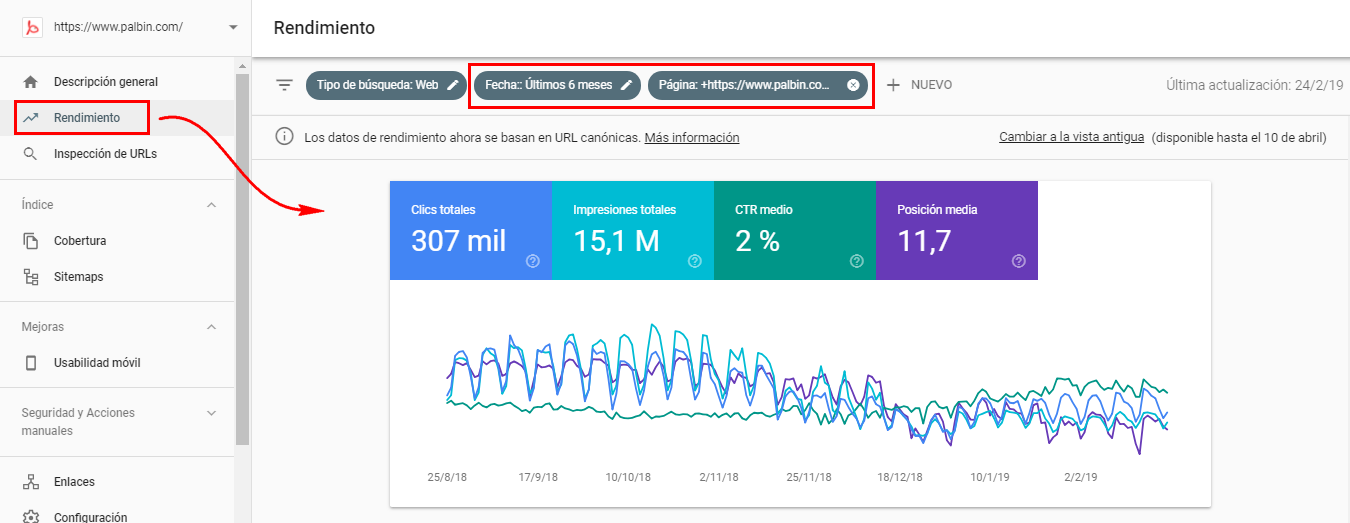Viewport: 1350px width, 523px height.
Task: Enable the Posición media metric card
Action: pyautogui.click(x=956, y=230)
